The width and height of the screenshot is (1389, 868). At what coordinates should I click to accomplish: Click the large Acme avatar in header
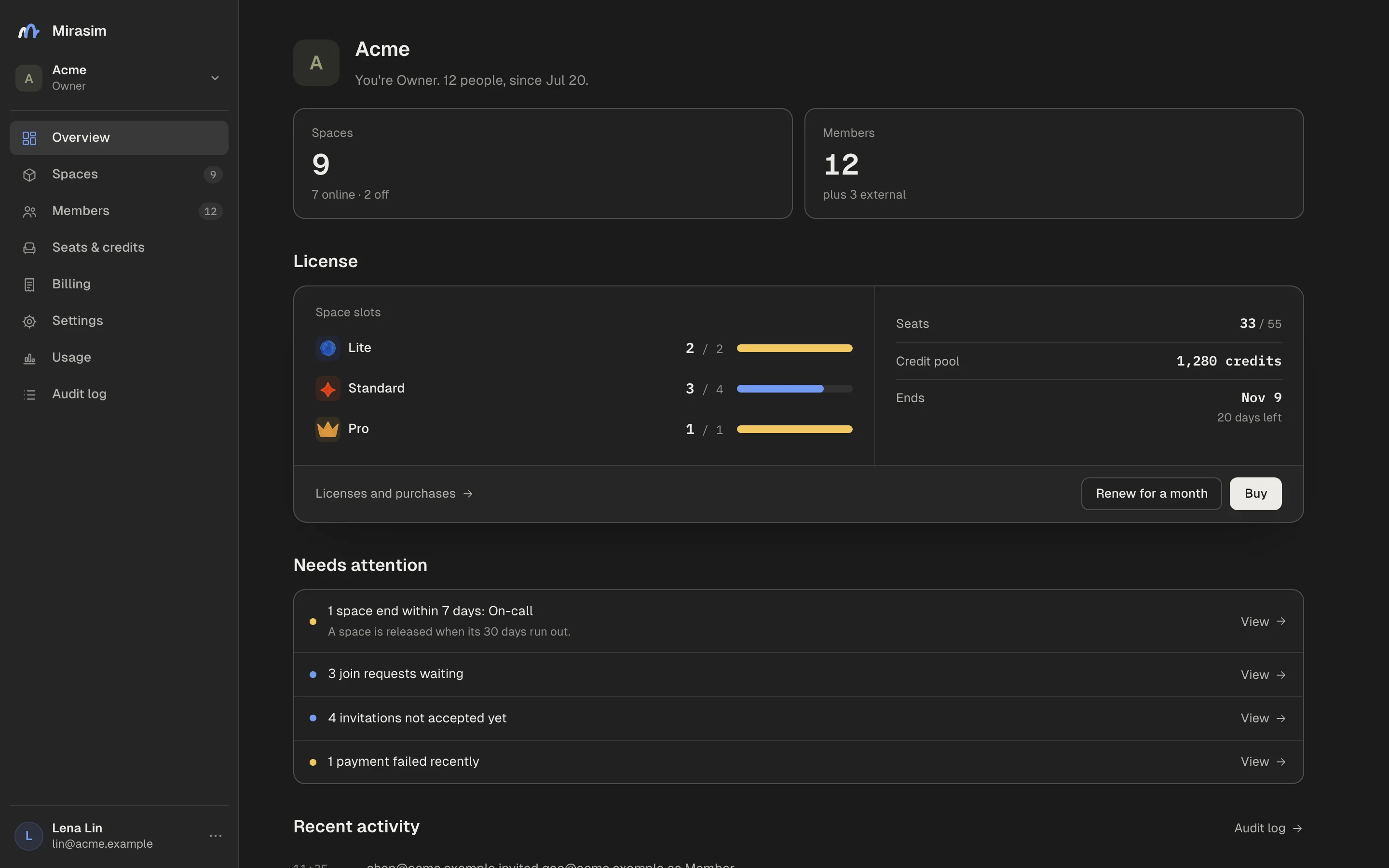[x=316, y=63]
